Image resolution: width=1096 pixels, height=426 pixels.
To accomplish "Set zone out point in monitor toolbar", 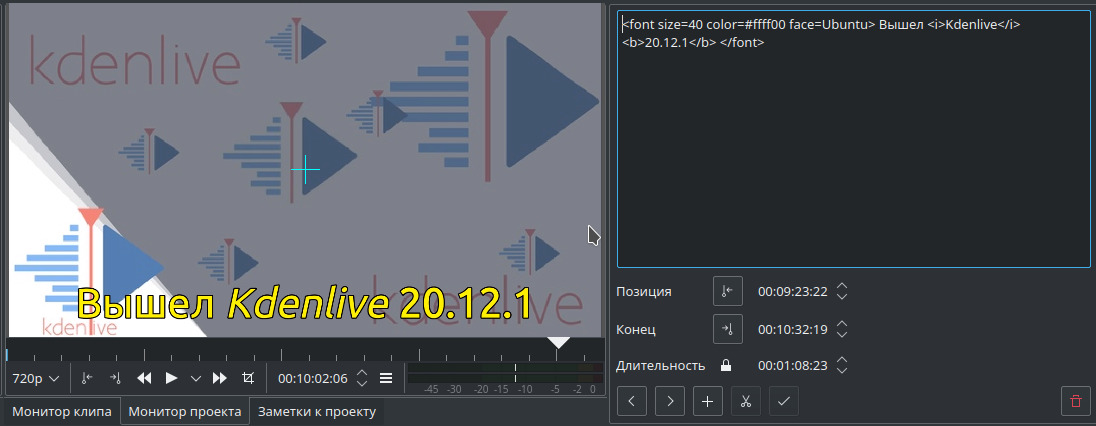I will point(115,378).
